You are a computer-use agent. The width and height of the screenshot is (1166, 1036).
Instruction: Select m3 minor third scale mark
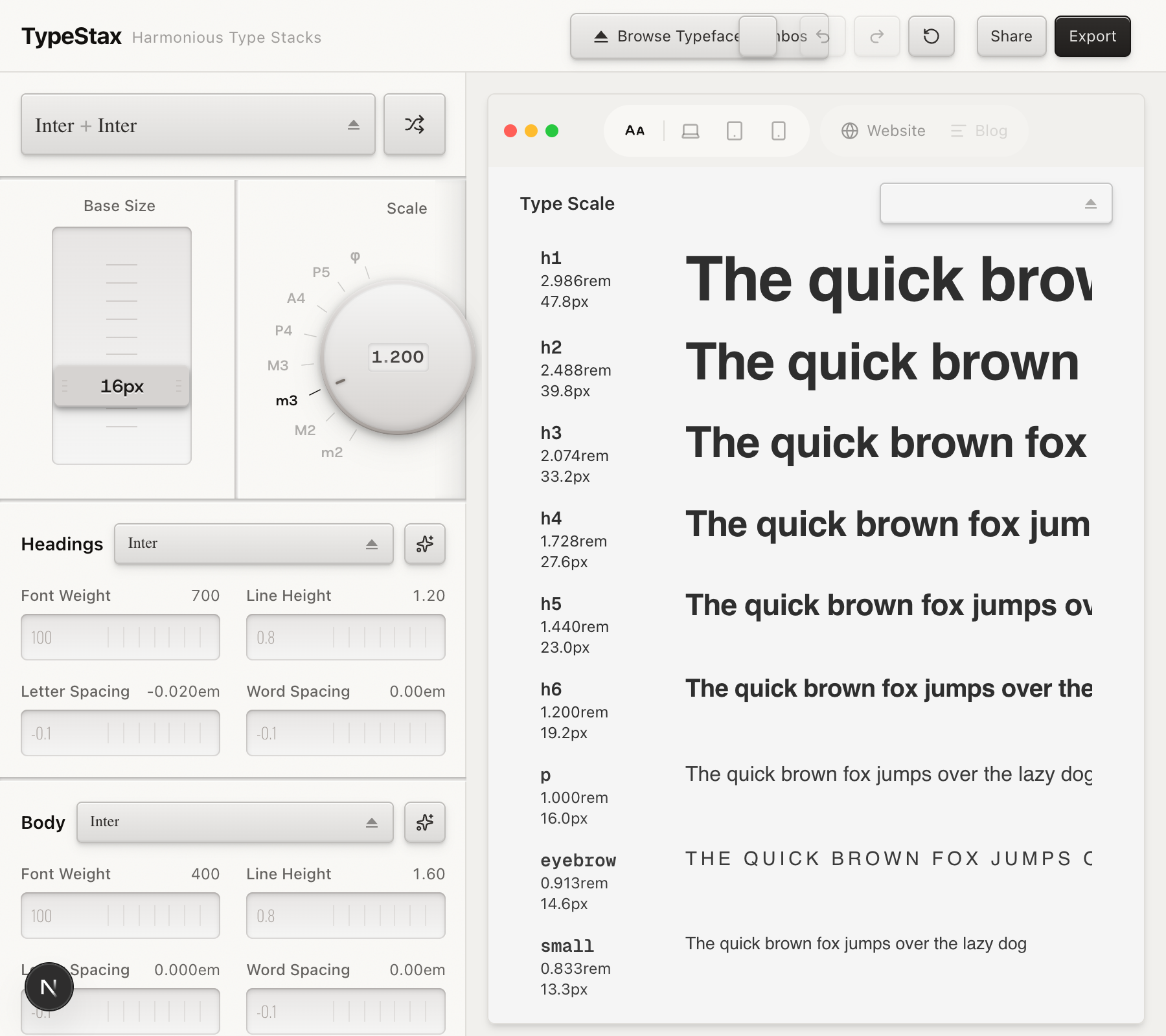287,401
